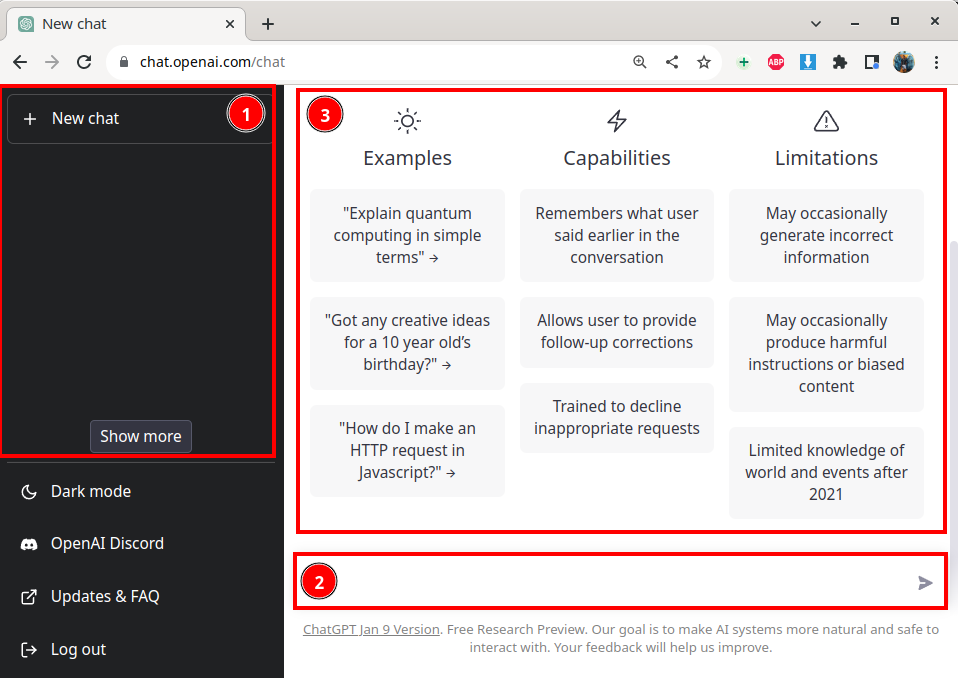Click the side panel icon in toolbar
The image size is (958, 678).
[872, 62]
